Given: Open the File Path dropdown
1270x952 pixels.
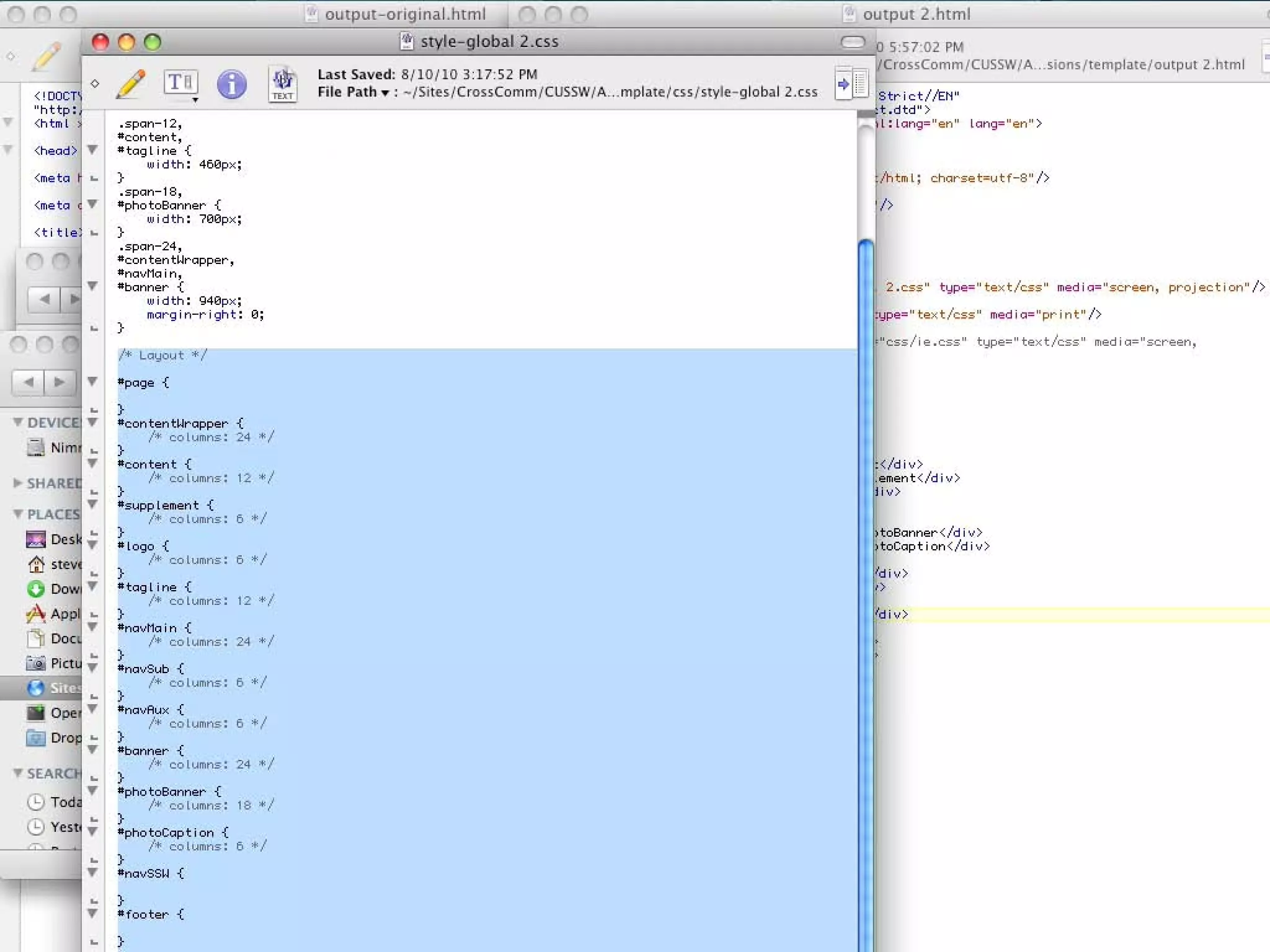Looking at the screenshot, I should point(353,92).
